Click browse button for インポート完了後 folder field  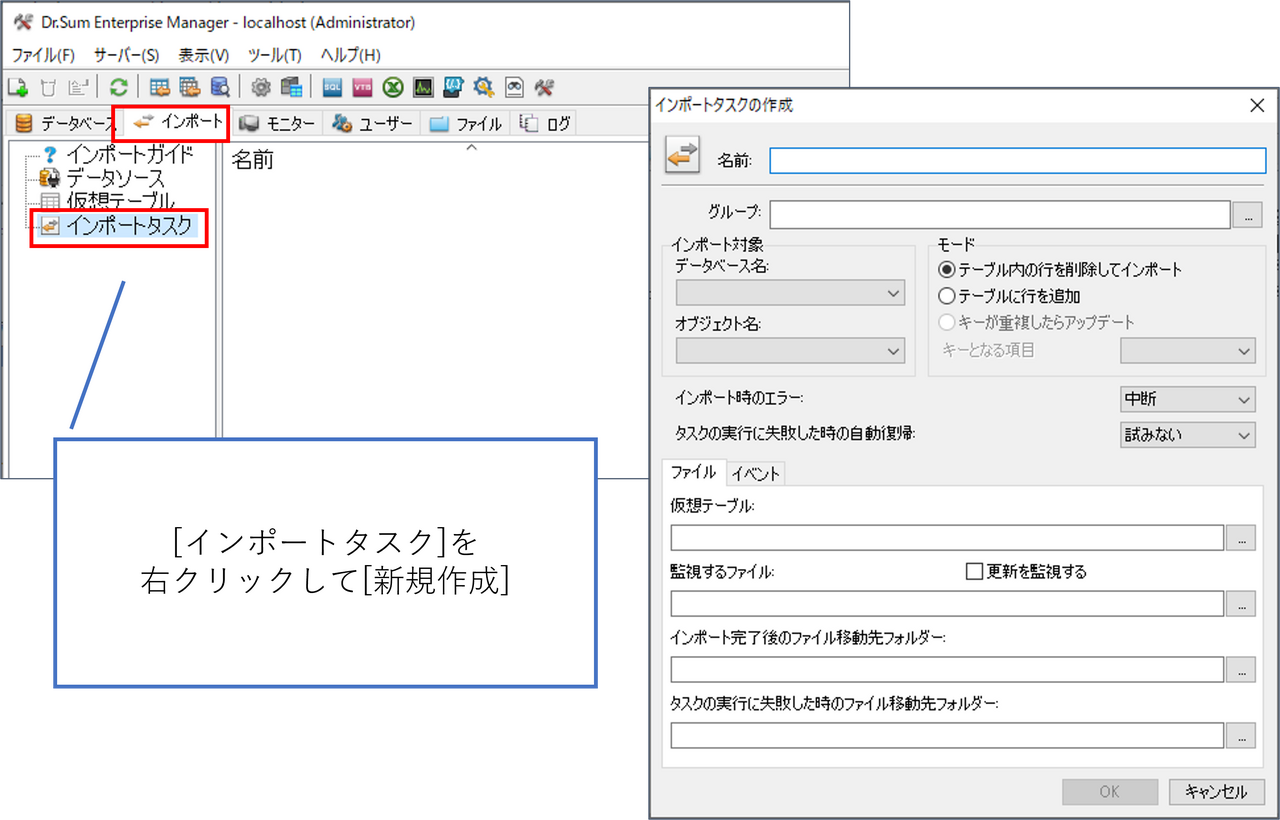(1241, 670)
